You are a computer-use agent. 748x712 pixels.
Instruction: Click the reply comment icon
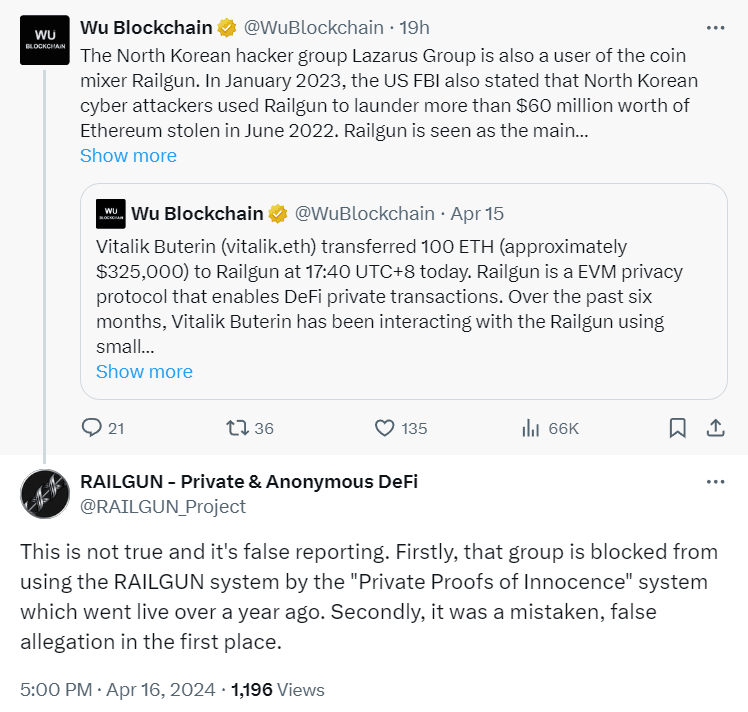pyautogui.click(x=92, y=428)
